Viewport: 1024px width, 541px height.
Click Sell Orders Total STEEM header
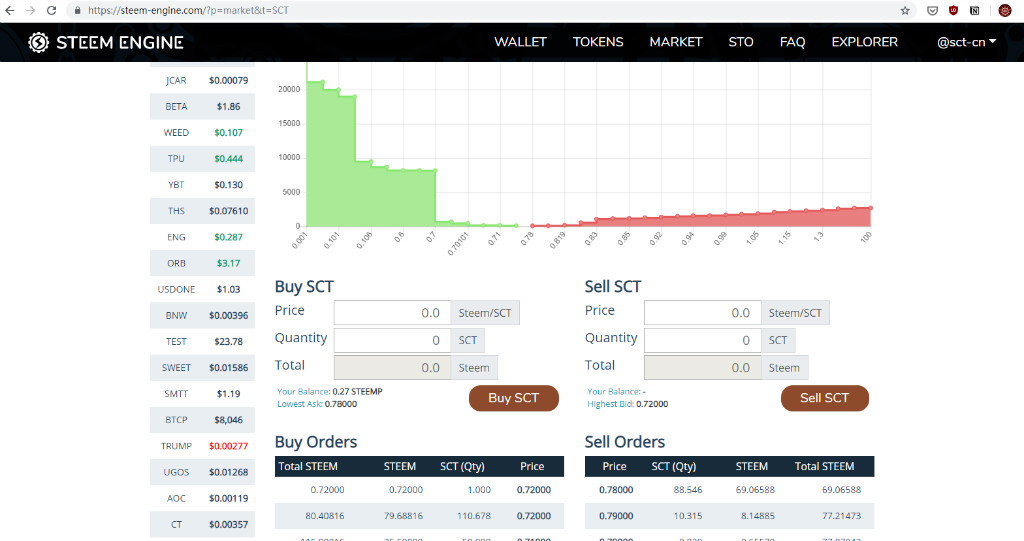tap(824, 467)
